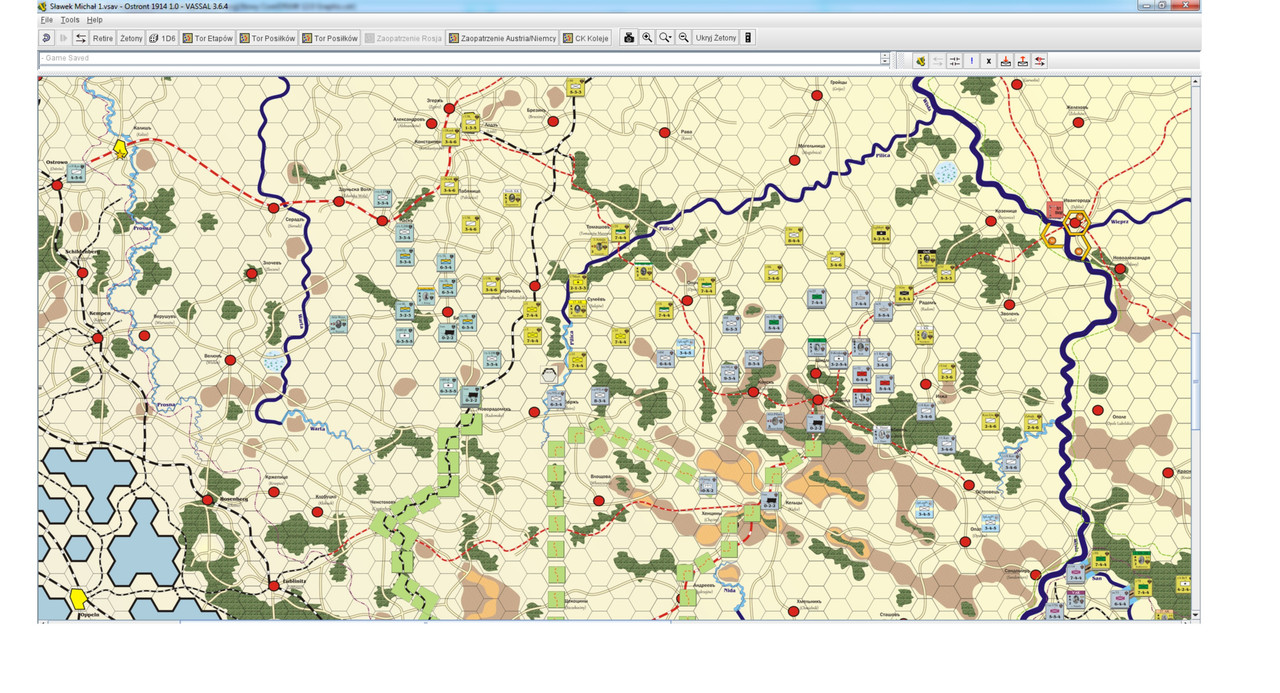Click the red up arrow tray icon

point(1023,61)
